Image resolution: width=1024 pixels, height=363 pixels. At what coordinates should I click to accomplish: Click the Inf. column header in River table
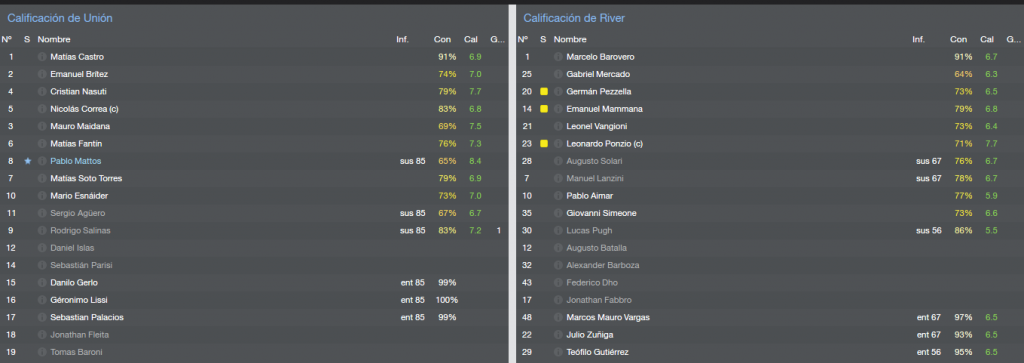919,40
